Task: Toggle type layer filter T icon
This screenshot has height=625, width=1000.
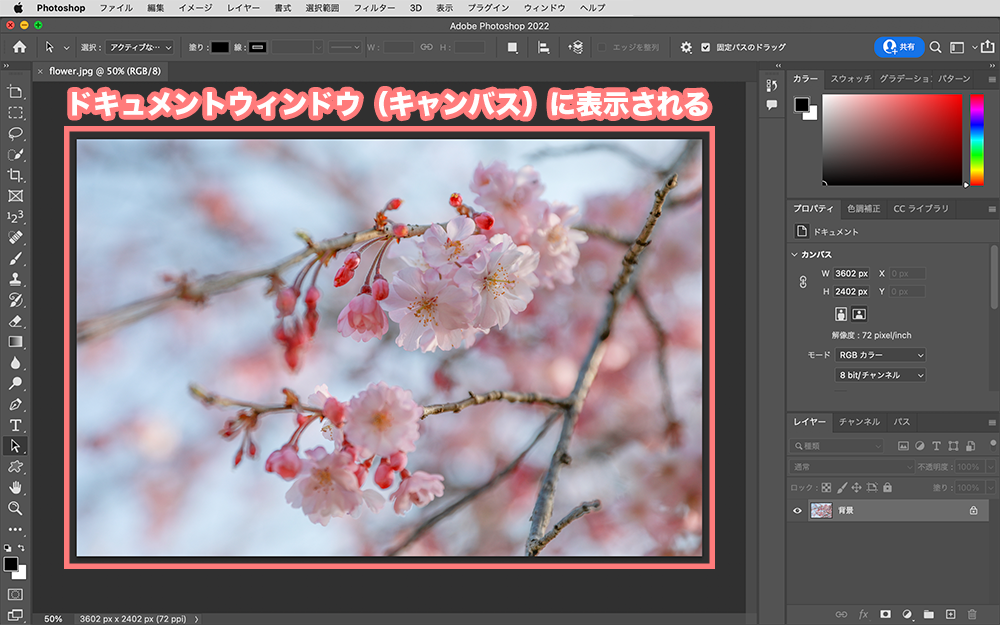Action: tap(936, 446)
